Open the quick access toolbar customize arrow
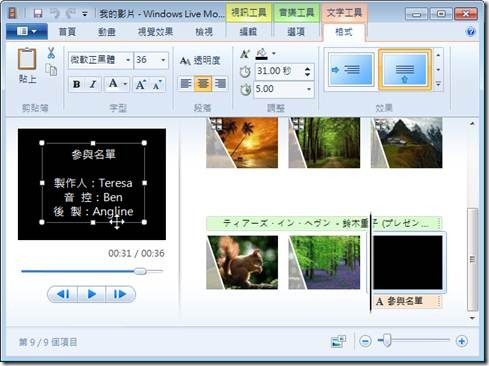The height and width of the screenshot is (366, 489). [x=85, y=14]
